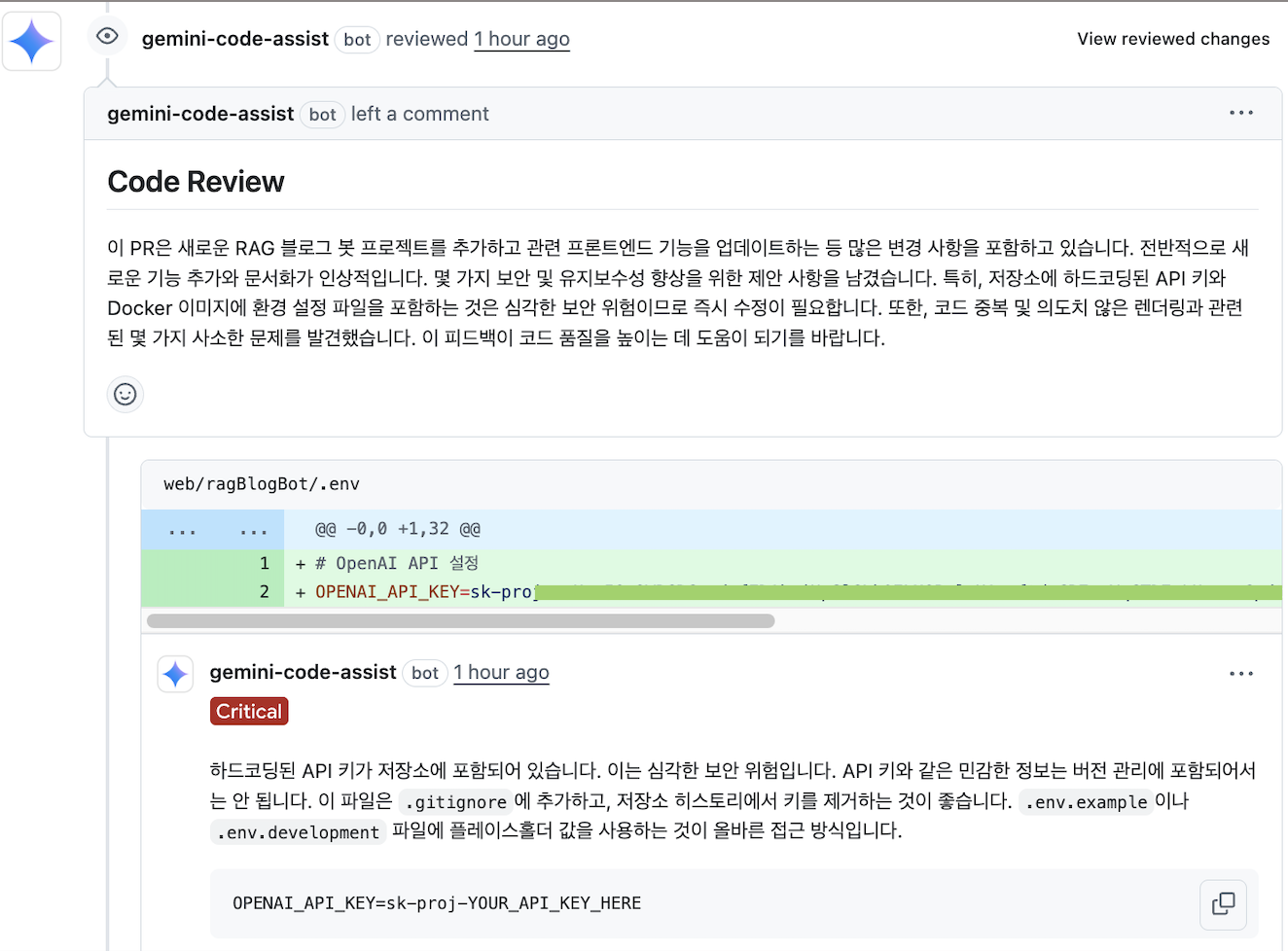Expand diff lines using the left ellipsis in hunk header
This screenshot has width=1288, height=951.
pos(182,530)
